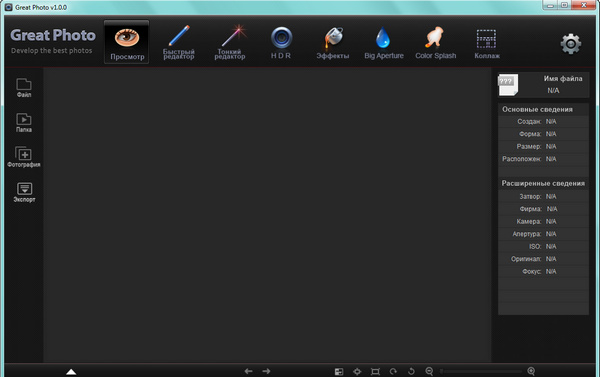Click the zoom slider track
The image size is (600, 377).
(481, 371)
